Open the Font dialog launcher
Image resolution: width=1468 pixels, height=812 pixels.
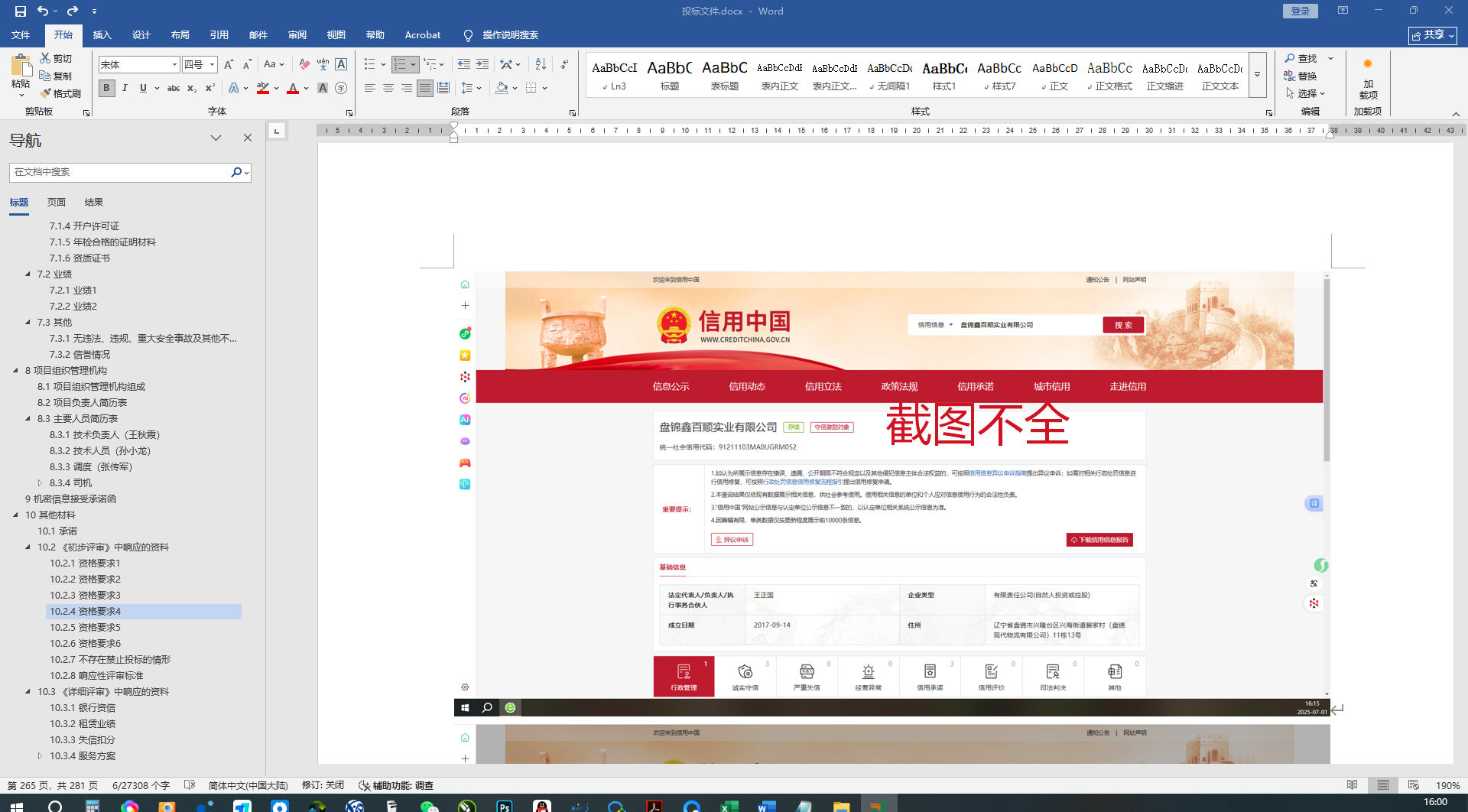(x=349, y=113)
